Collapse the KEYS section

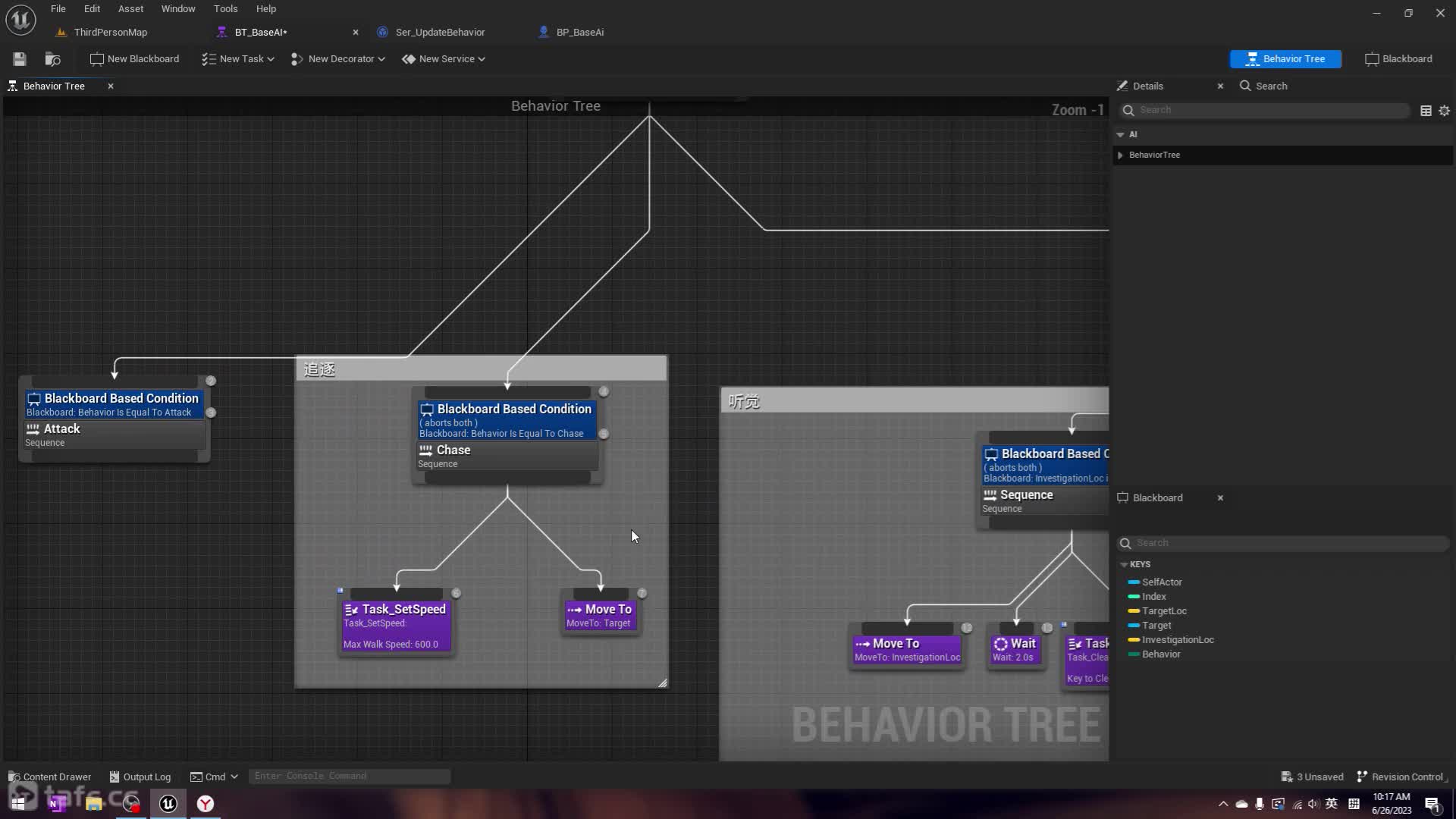tap(1124, 565)
